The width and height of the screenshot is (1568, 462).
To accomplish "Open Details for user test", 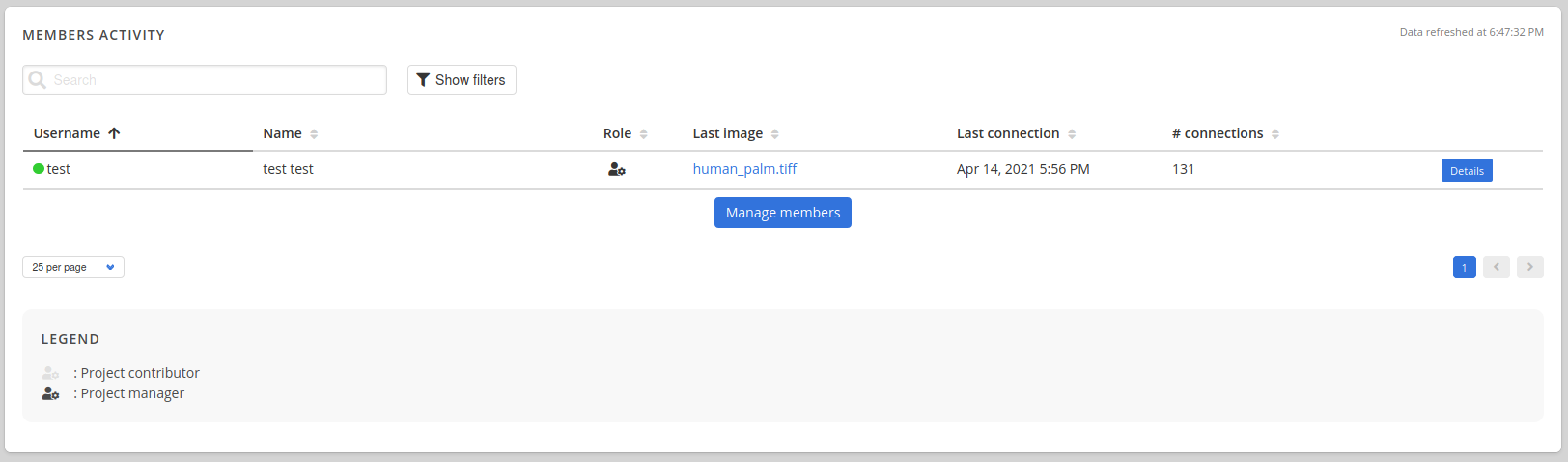I will coord(1467,170).
